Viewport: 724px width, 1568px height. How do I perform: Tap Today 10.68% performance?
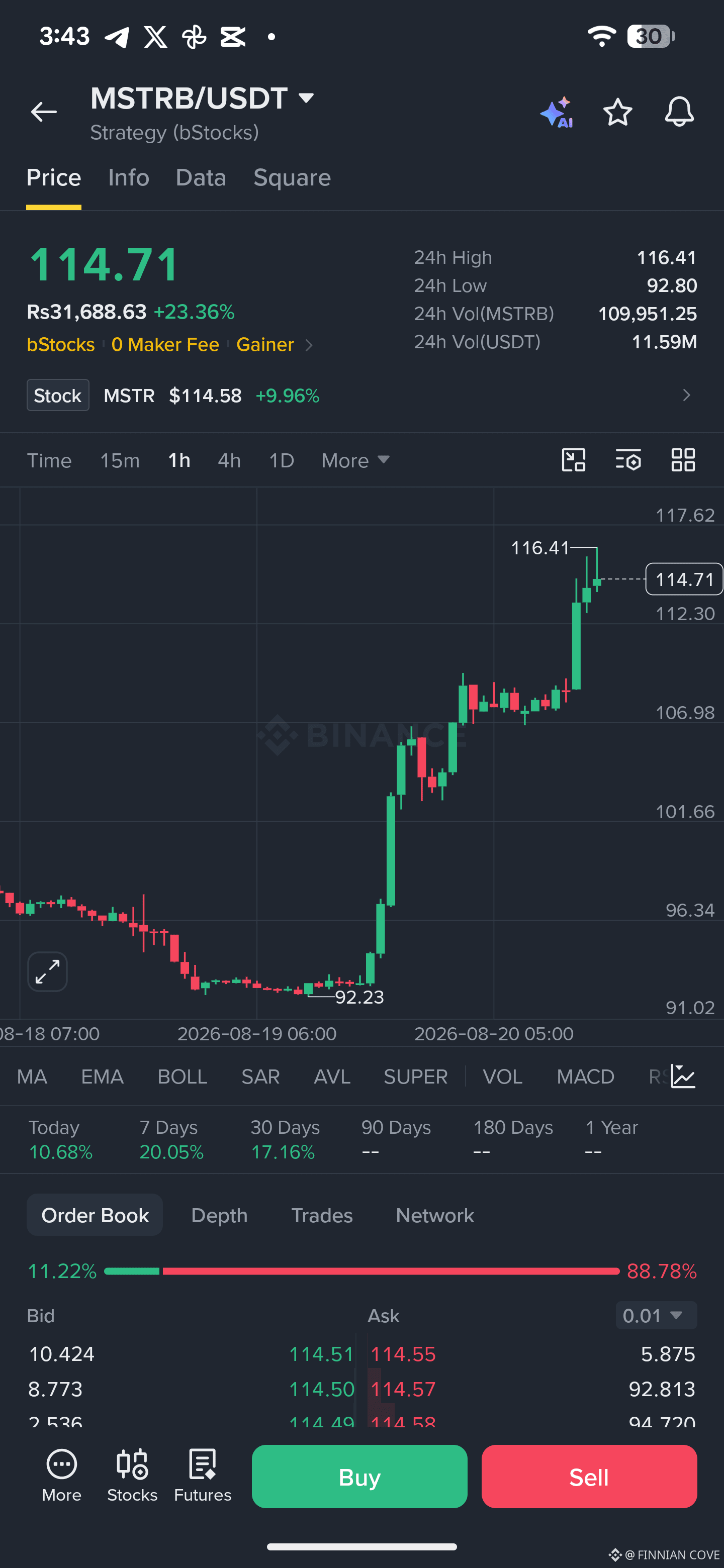[60, 1139]
